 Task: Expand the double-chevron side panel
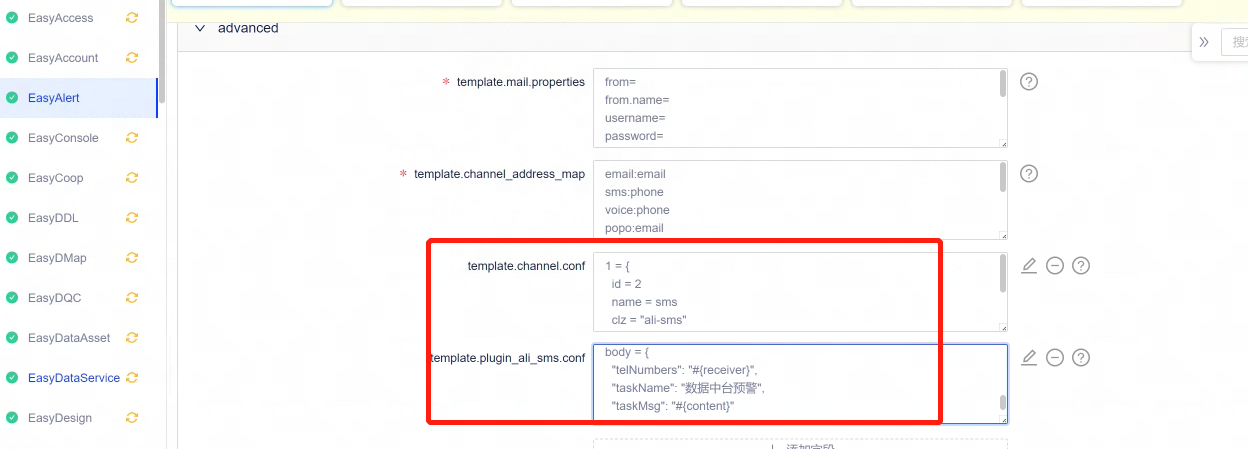[x=1204, y=42]
